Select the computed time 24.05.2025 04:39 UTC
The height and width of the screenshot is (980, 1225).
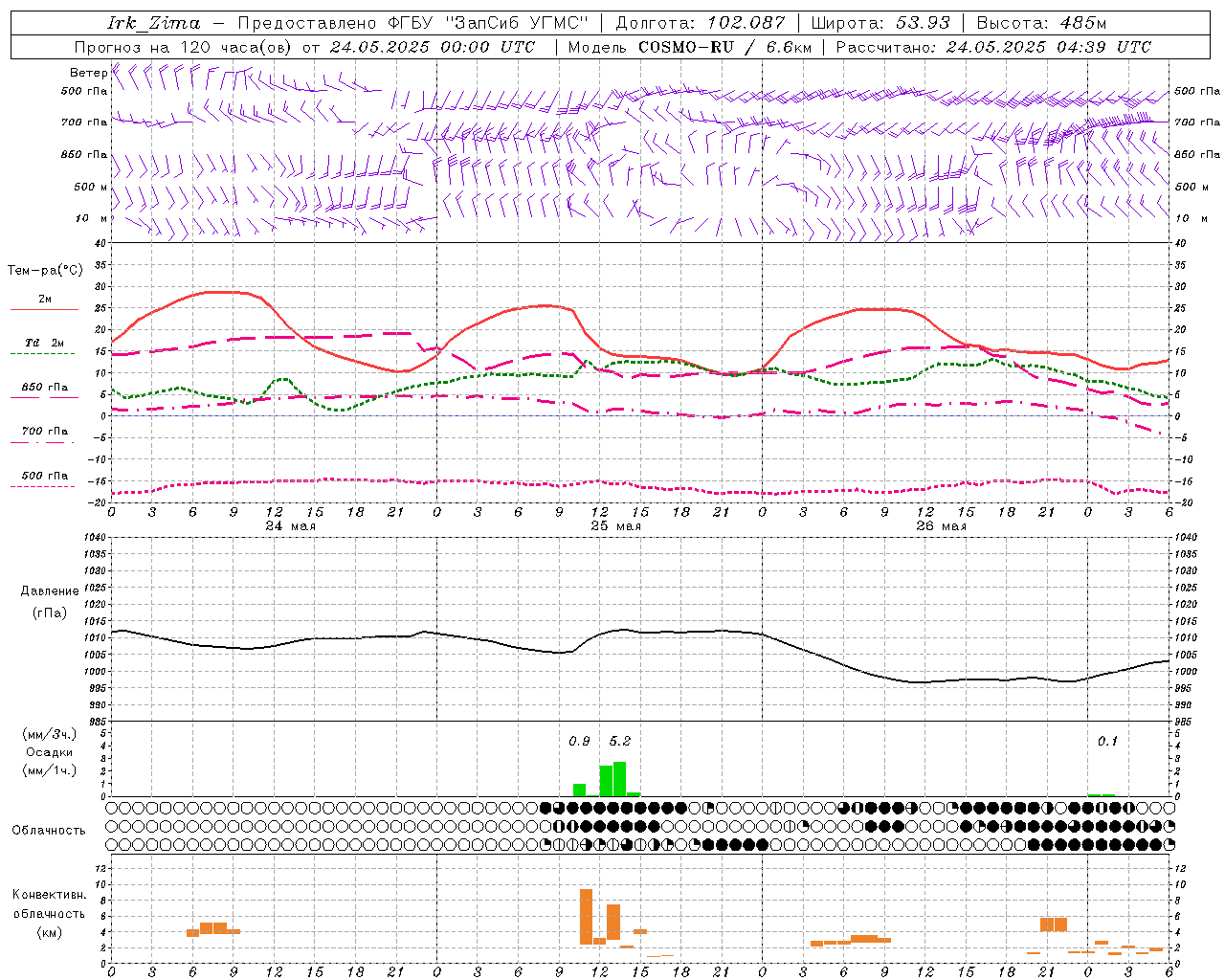[1048, 47]
